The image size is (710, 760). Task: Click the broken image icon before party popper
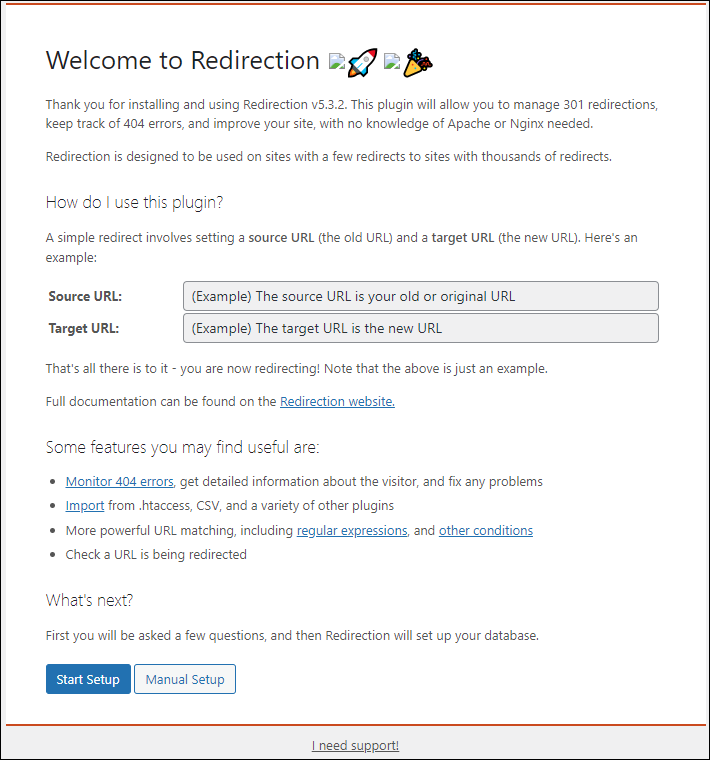pos(392,61)
